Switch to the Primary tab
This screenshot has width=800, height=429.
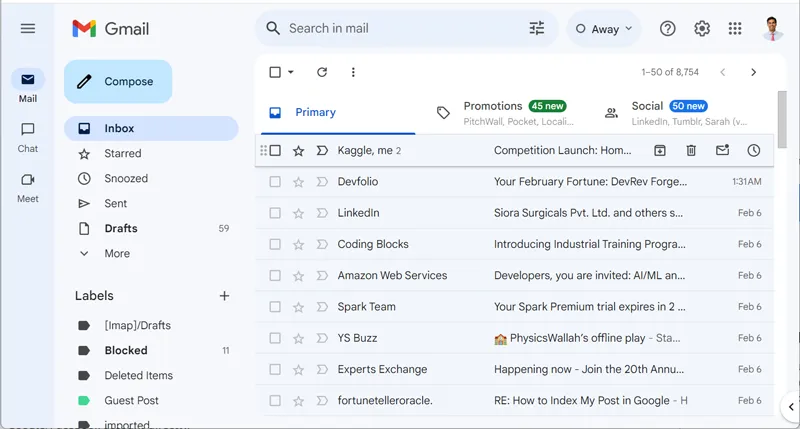pos(338,113)
